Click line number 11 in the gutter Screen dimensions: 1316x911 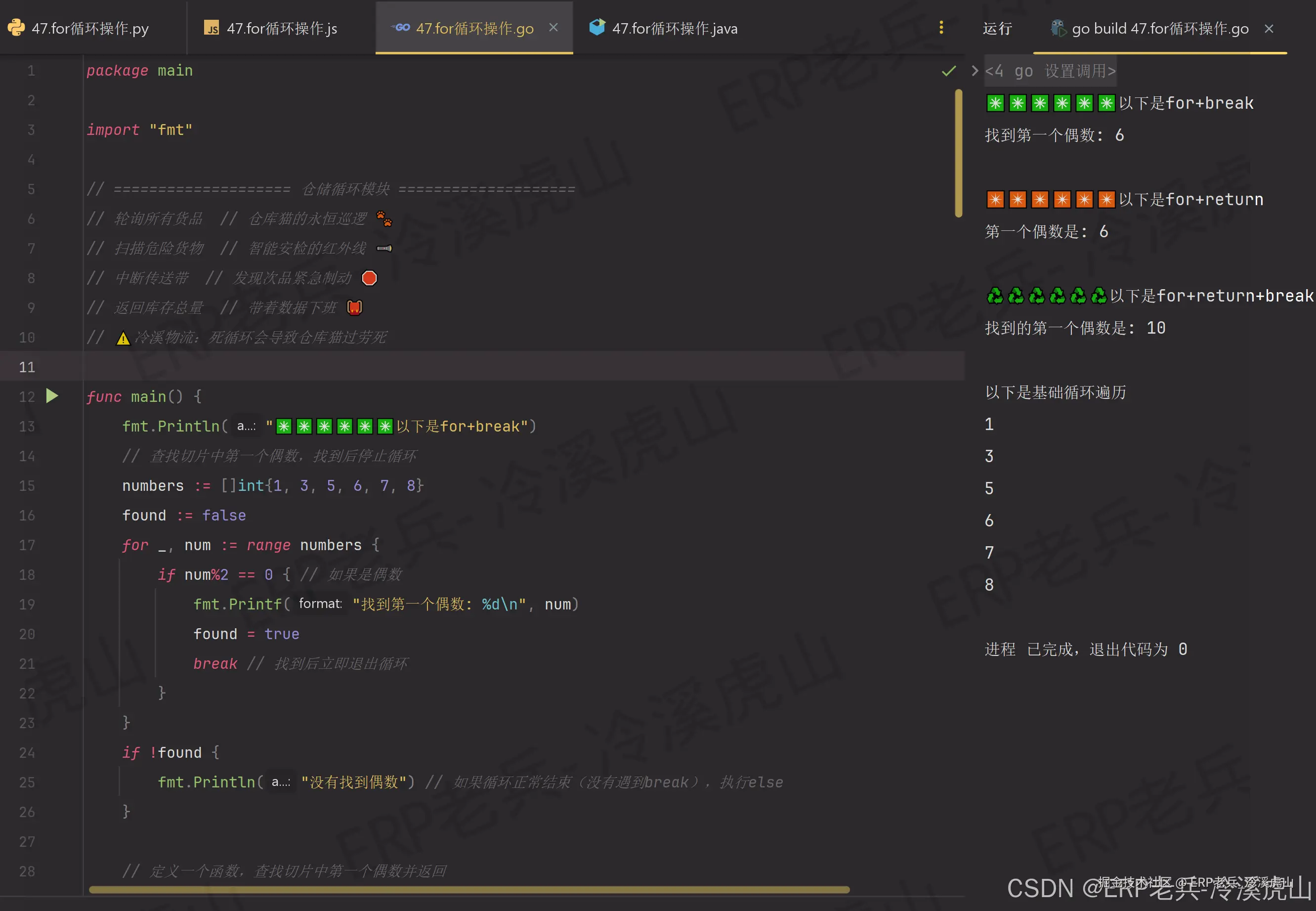[x=27, y=367]
